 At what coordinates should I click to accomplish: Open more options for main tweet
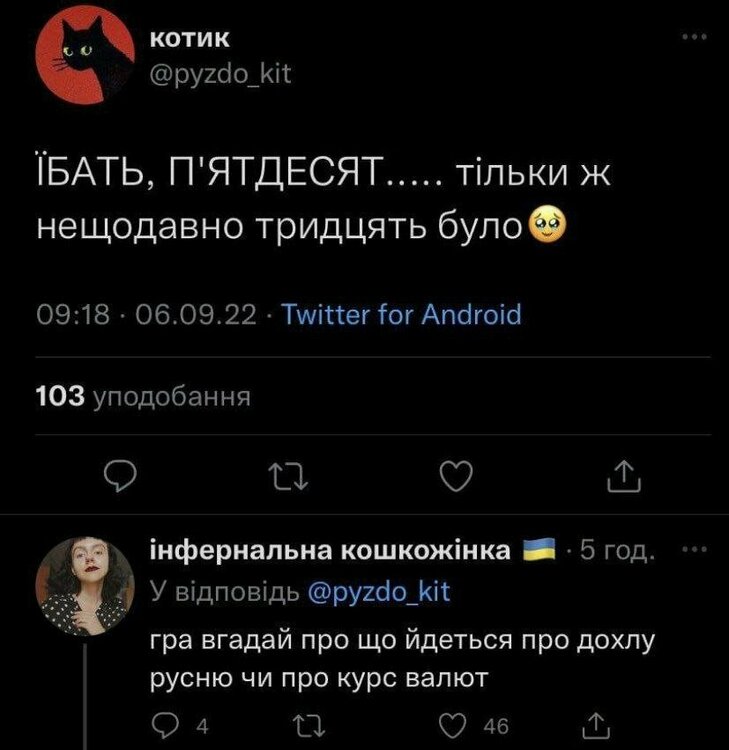[x=692, y=37]
